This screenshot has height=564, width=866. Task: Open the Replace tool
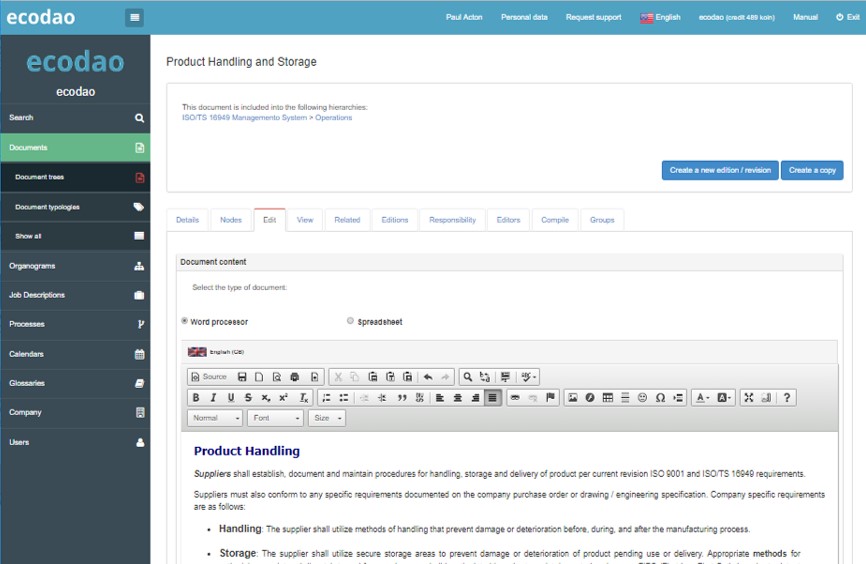tap(485, 377)
